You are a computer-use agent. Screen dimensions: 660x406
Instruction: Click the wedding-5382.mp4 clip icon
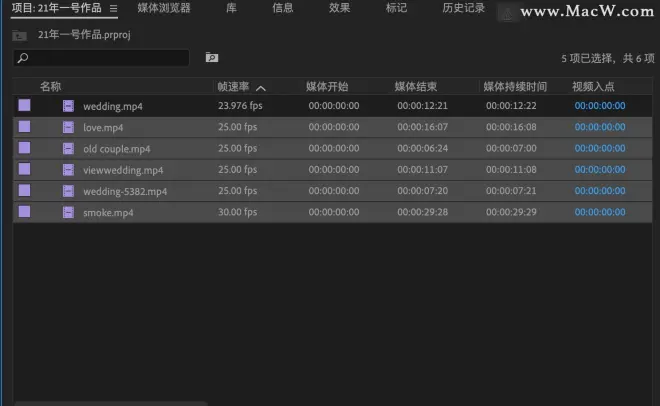(x=68, y=191)
